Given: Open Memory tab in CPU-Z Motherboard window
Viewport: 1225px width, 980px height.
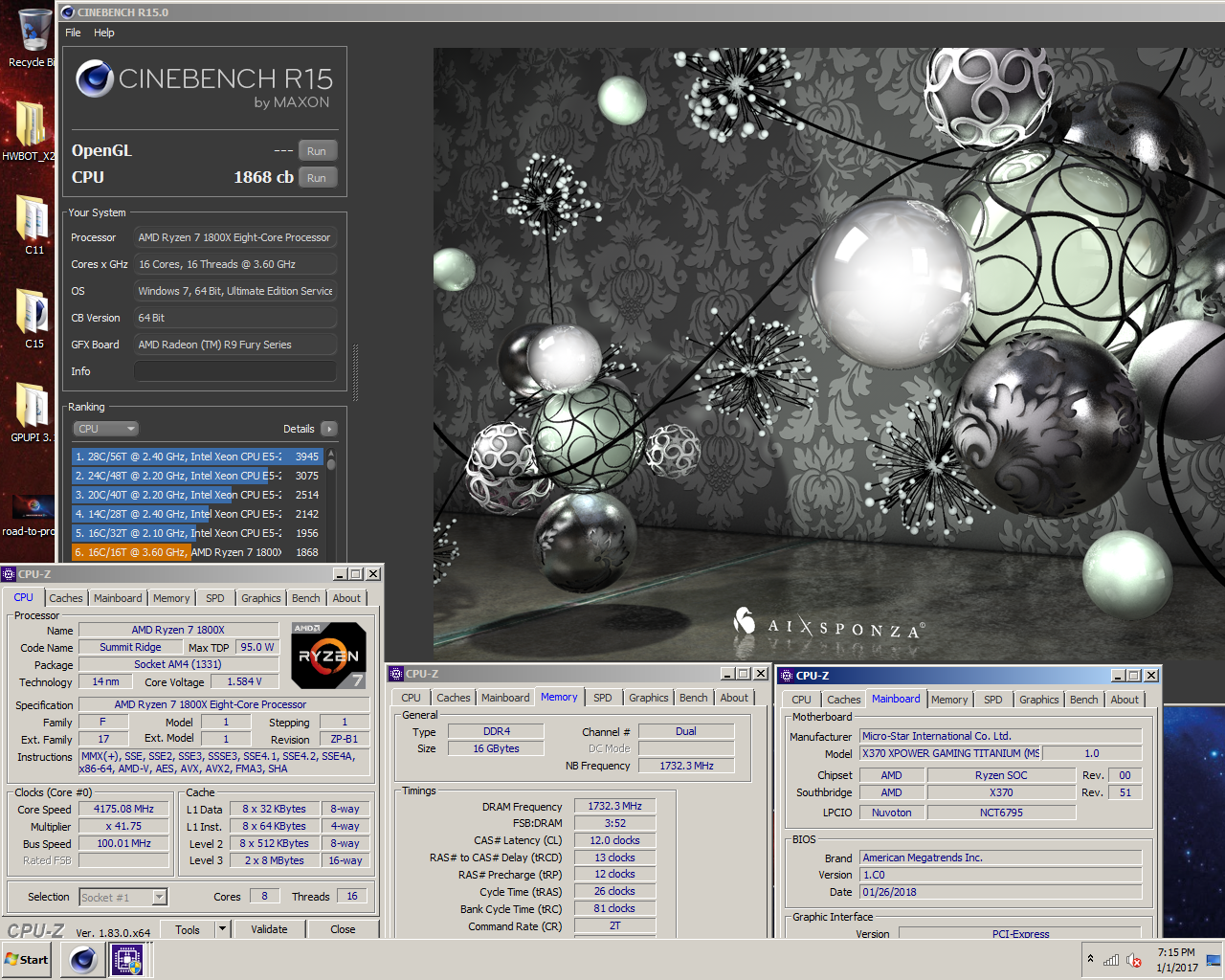Looking at the screenshot, I should coord(949,700).
